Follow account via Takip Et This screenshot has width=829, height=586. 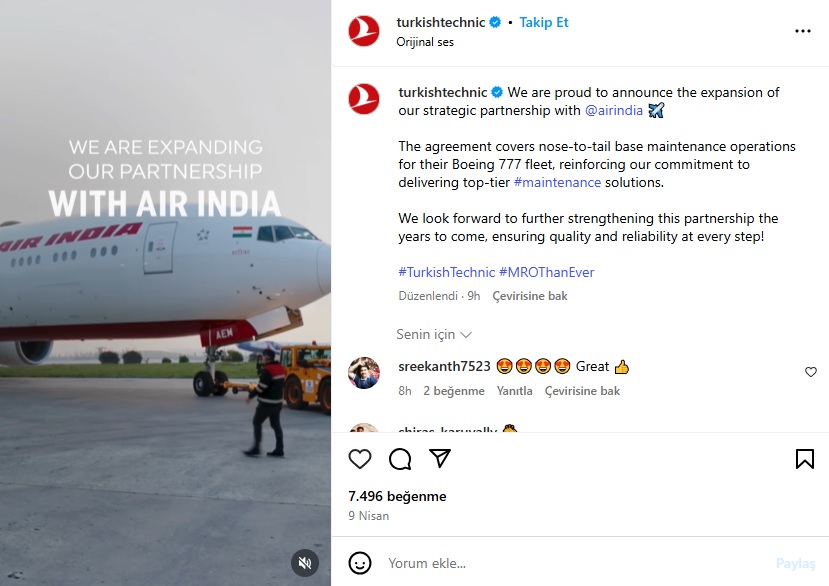coord(544,22)
